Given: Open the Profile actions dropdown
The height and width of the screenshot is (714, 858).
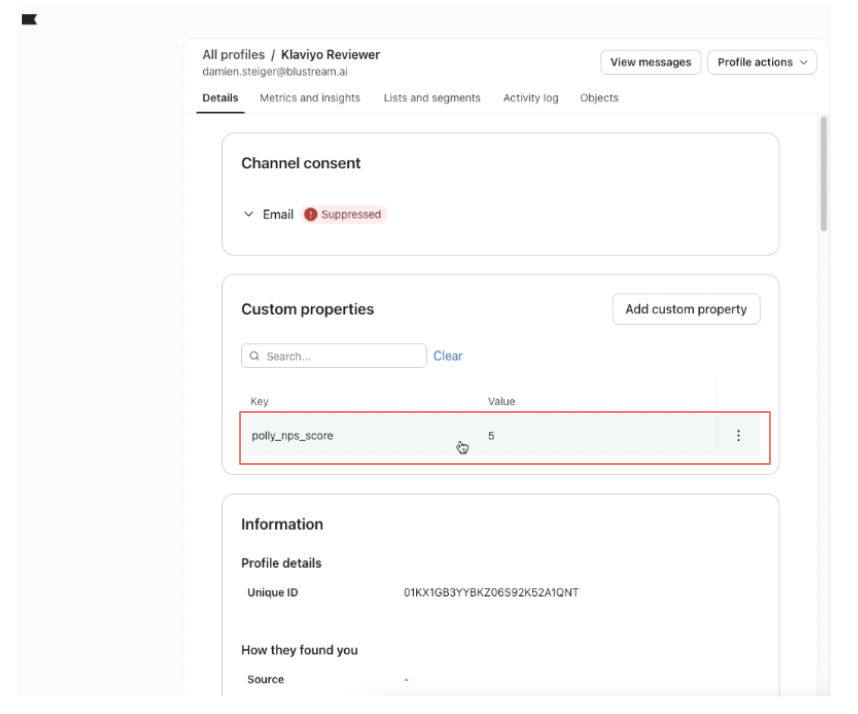Looking at the screenshot, I should pos(762,62).
